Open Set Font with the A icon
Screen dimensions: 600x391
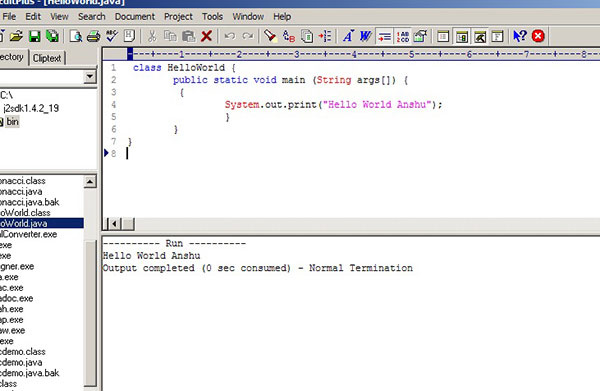tap(348, 36)
